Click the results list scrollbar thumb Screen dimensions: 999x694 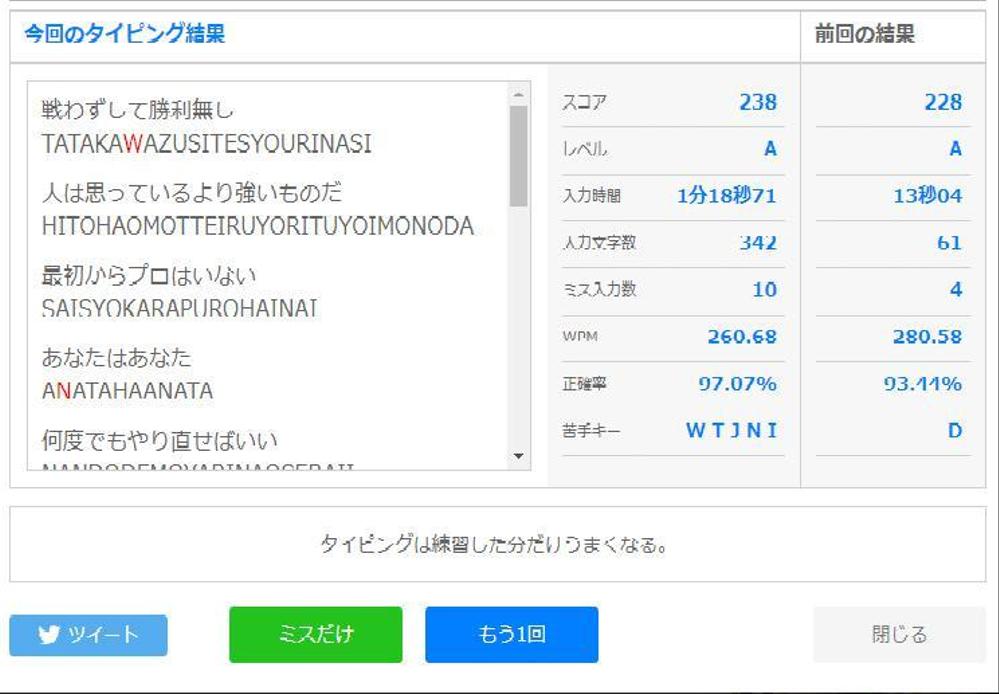(x=519, y=156)
